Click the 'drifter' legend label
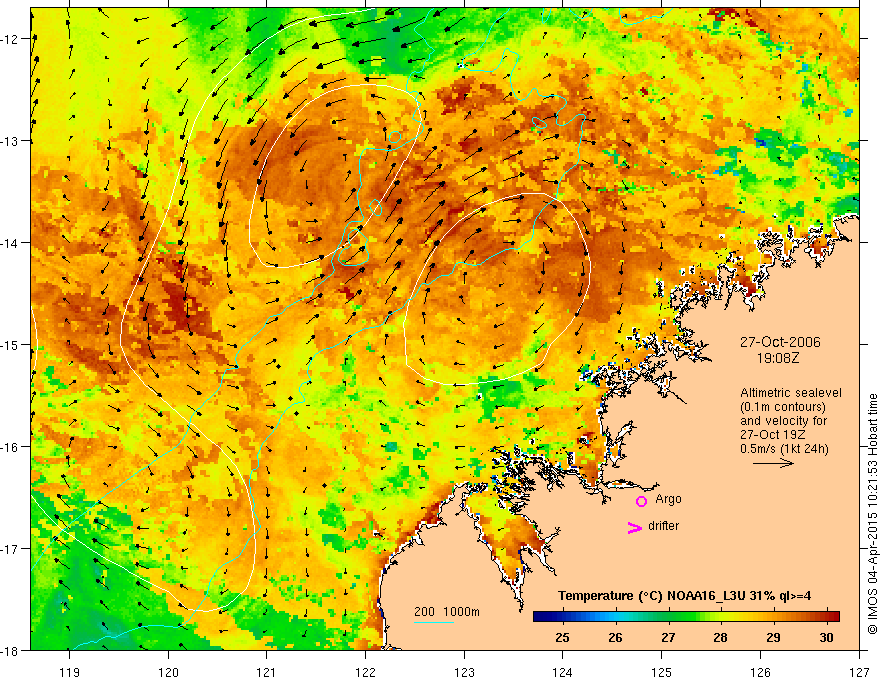Image resolution: width=880 pixels, height=680 pixels. click(x=663, y=526)
